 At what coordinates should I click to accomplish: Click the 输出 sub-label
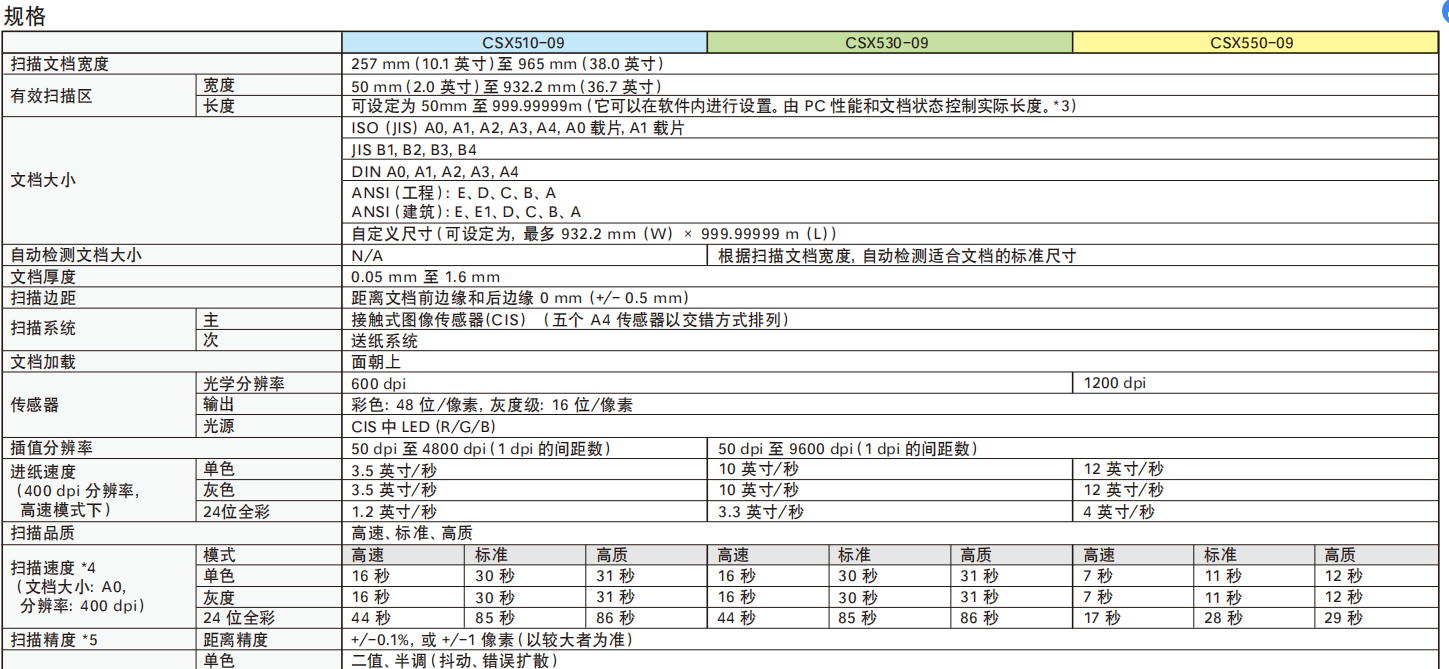(219, 404)
